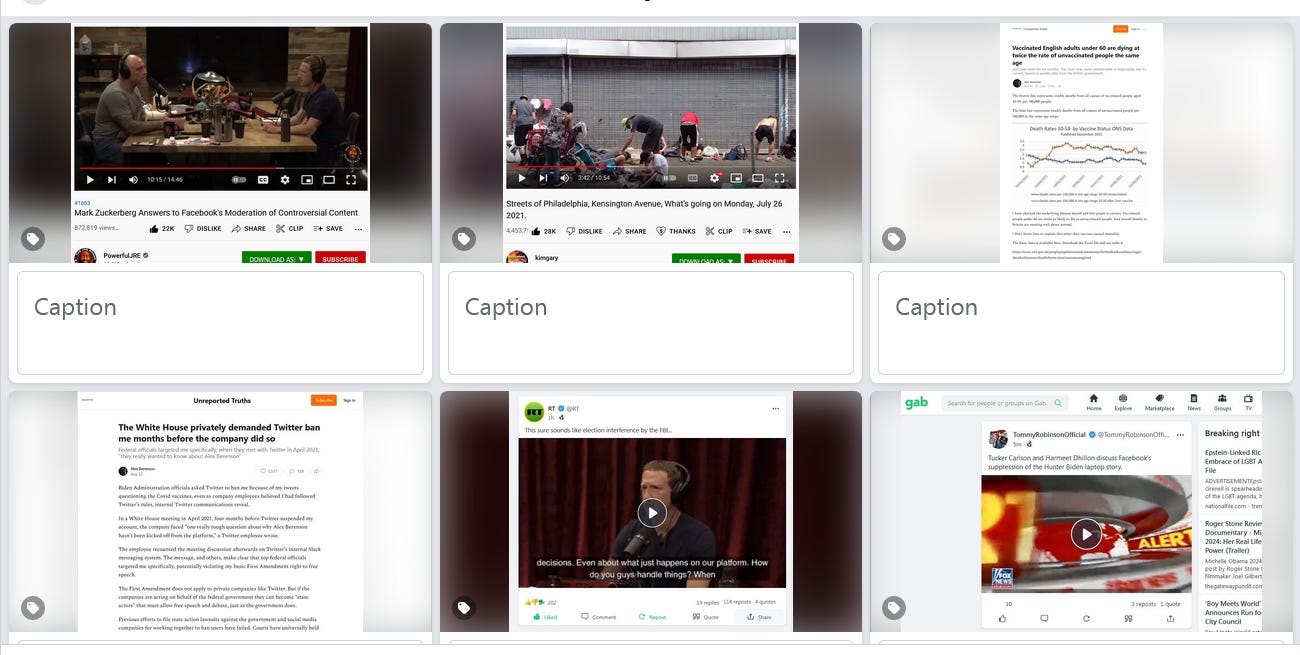This screenshot has height=655, width=1300.
Task: Open Gab News tab
Action: (x=1194, y=402)
